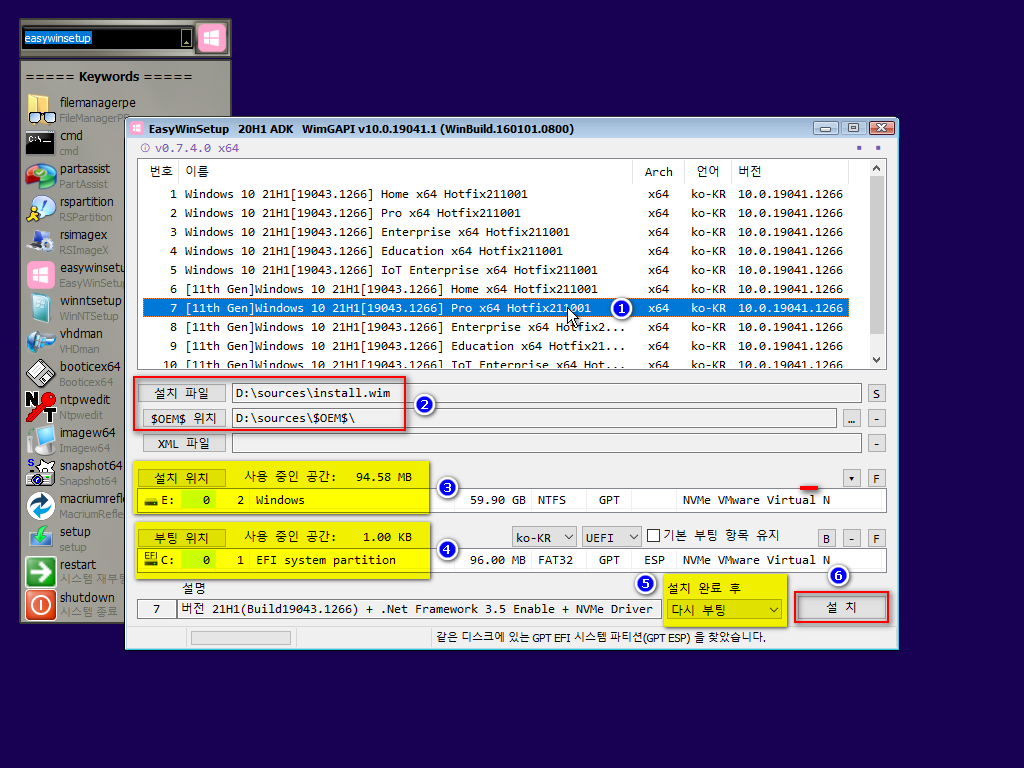Click the EFI C: drive icon in boot location
Screen dimensions: 1024x768
click(x=151, y=558)
